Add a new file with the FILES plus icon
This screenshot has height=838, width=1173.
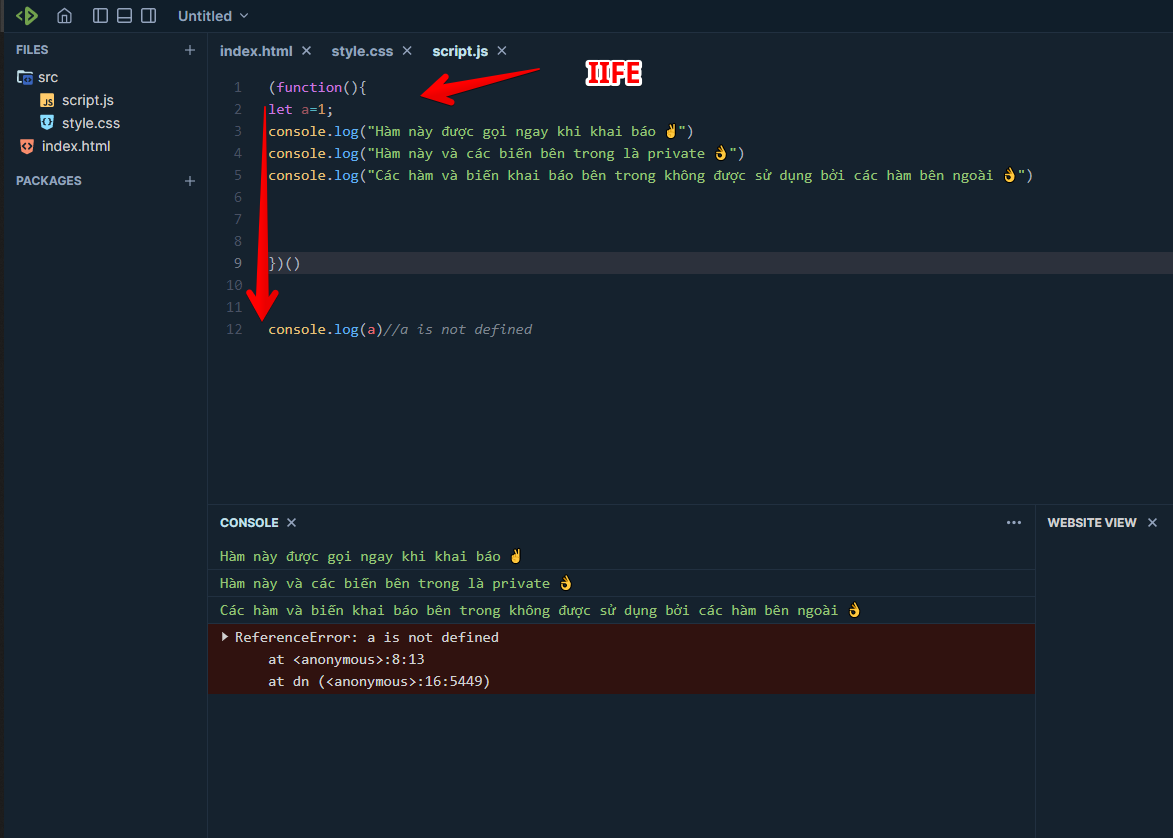(190, 48)
